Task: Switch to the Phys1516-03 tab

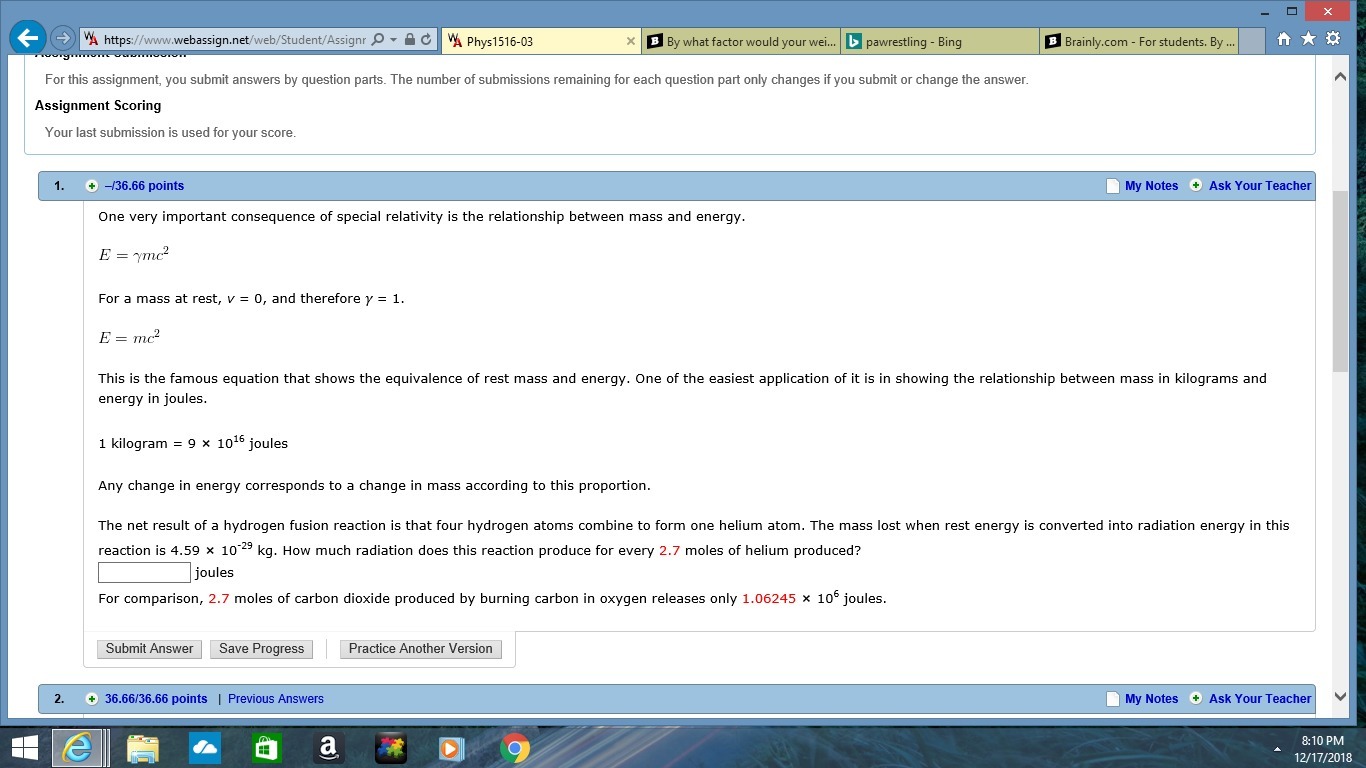Action: pos(540,41)
